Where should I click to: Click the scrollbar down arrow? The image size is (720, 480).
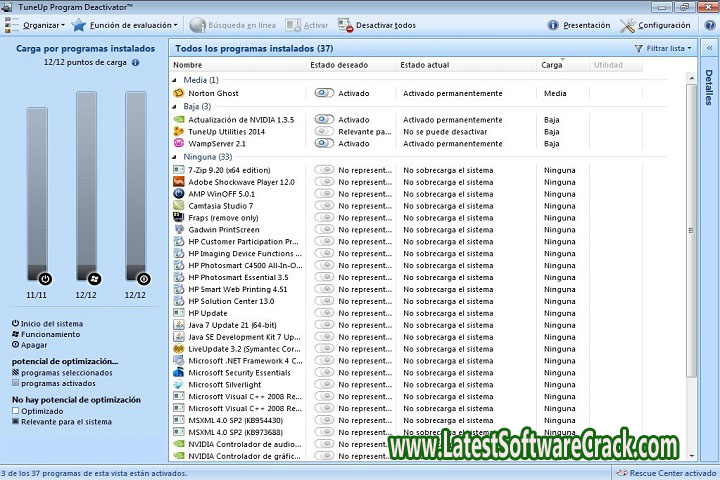click(x=692, y=456)
